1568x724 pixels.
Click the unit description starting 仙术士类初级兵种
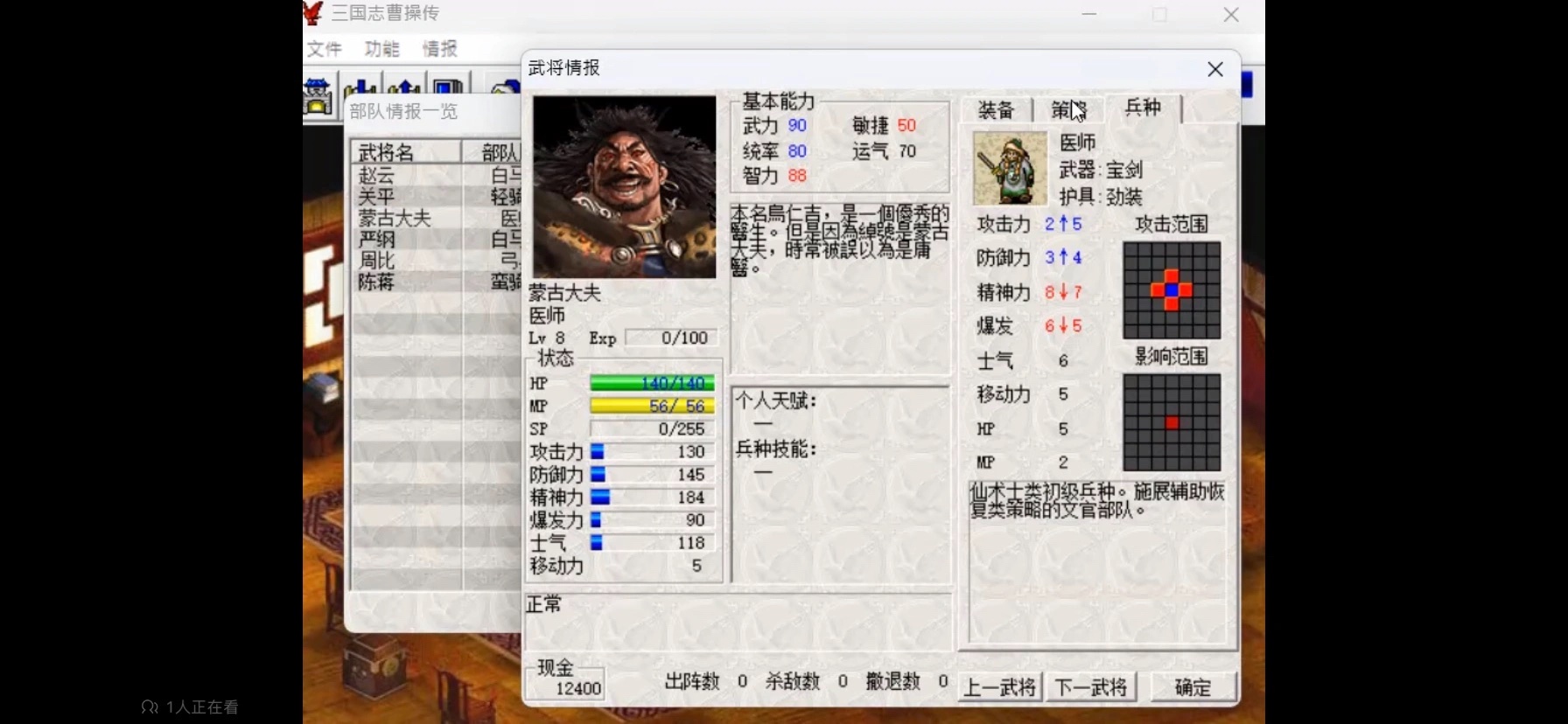[x=1097, y=500]
